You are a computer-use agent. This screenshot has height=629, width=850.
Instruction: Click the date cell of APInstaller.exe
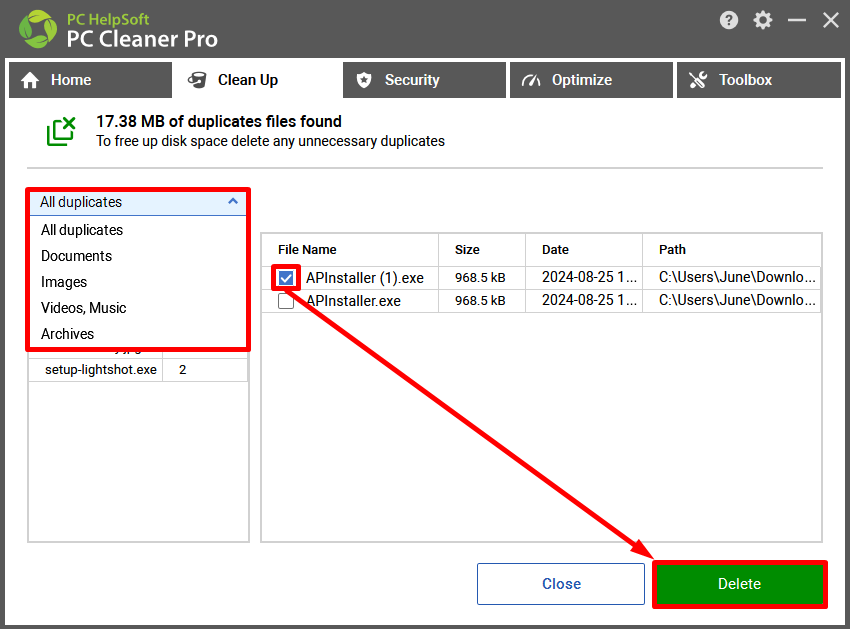click(584, 301)
